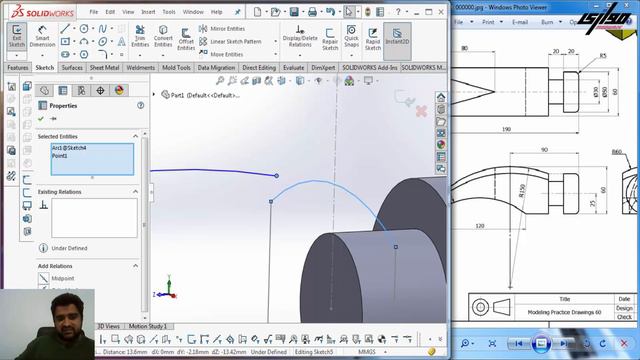Open the FeatureManager design tree tab
This screenshot has width=640, height=360.
pos(44,91)
